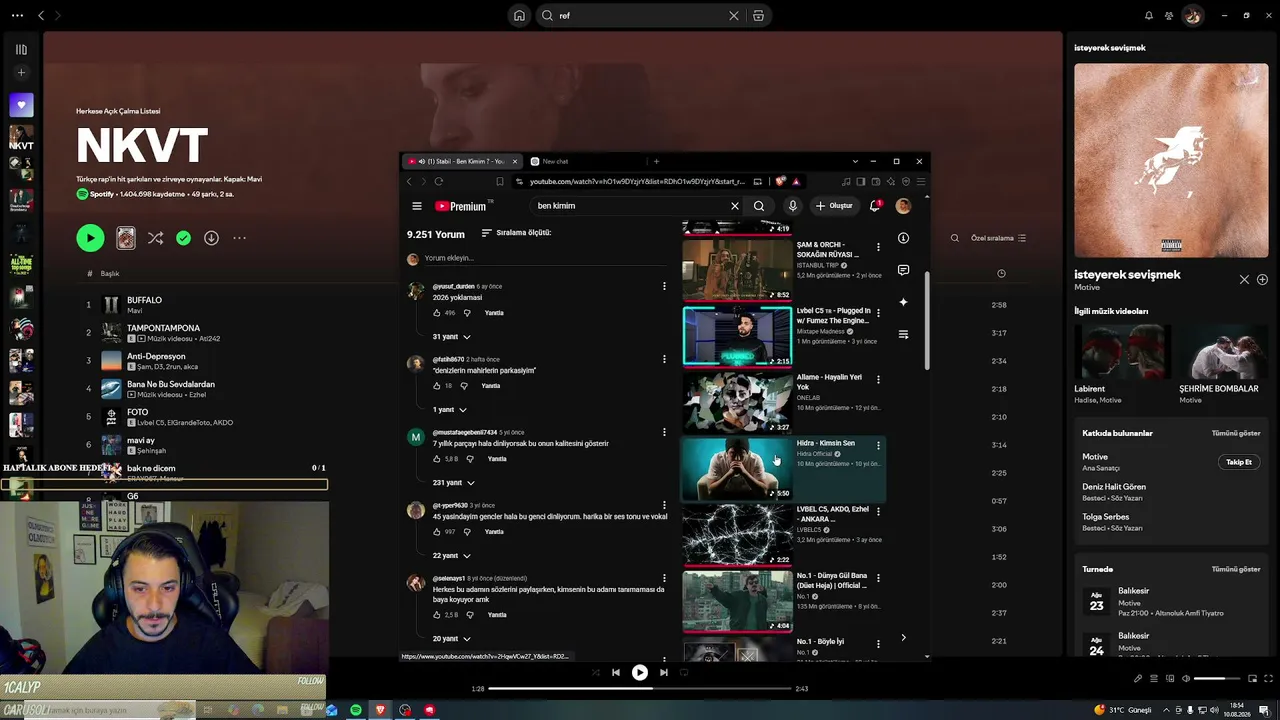The image size is (1280, 720).
Task: Open YouTube notifications bell
Action: (875, 206)
